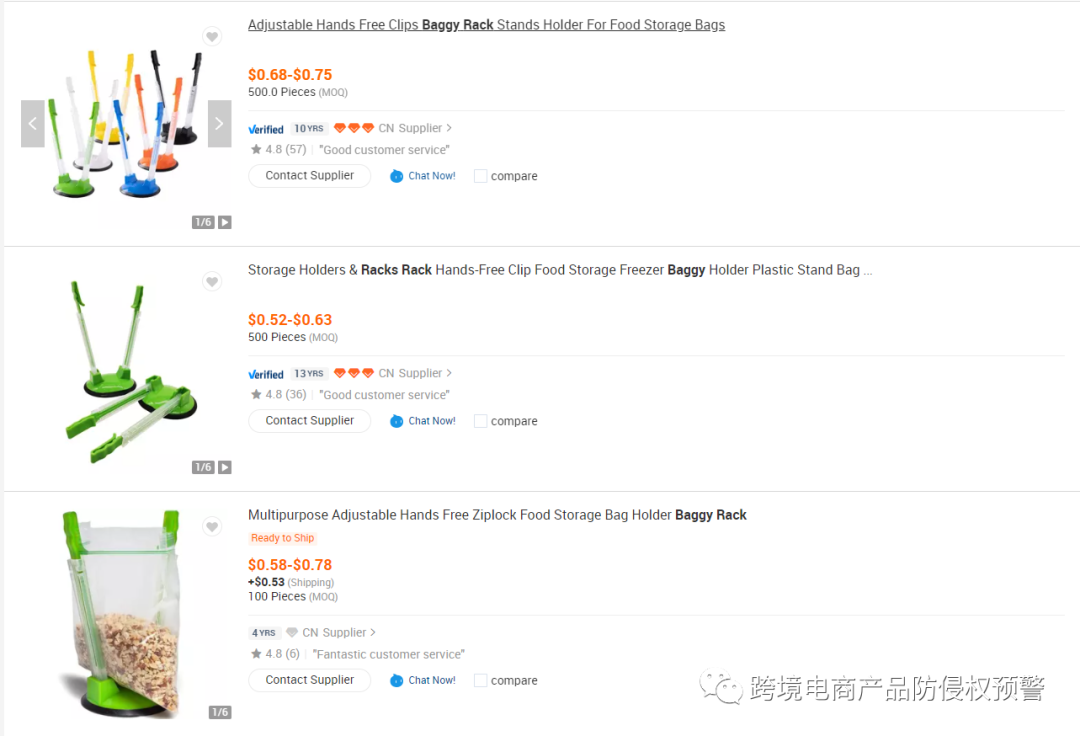Expand CN Supplier arrow for 13 YRS seller
The height and width of the screenshot is (736, 1080).
tap(449, 373)
